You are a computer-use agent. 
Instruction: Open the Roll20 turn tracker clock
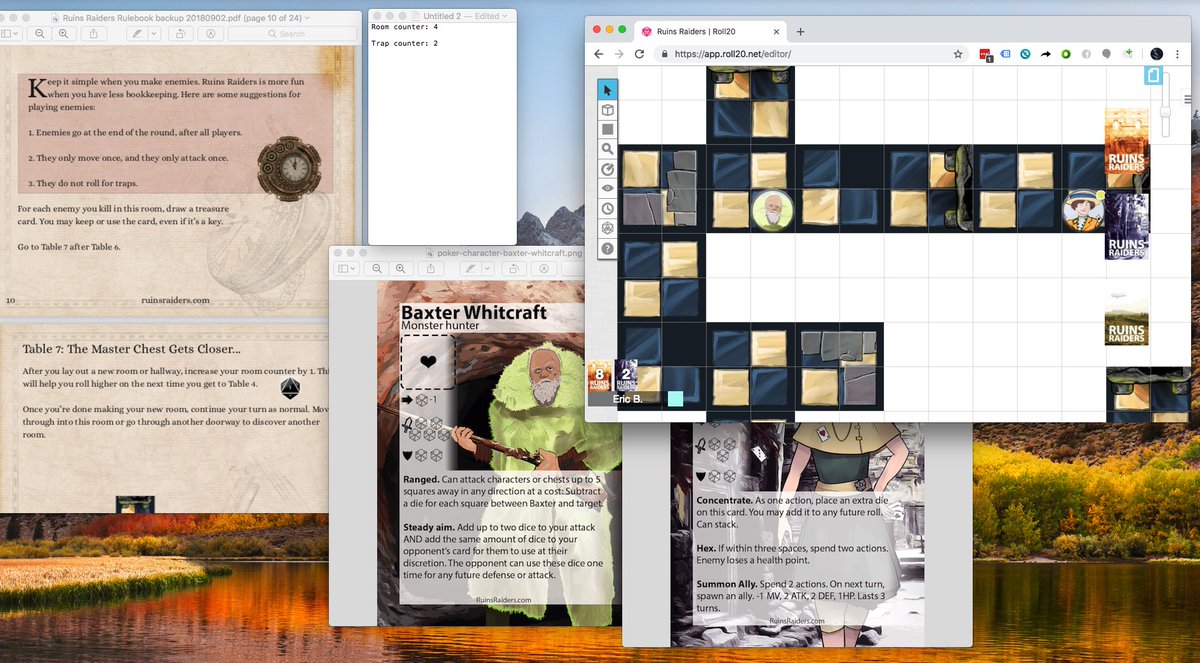608,208
